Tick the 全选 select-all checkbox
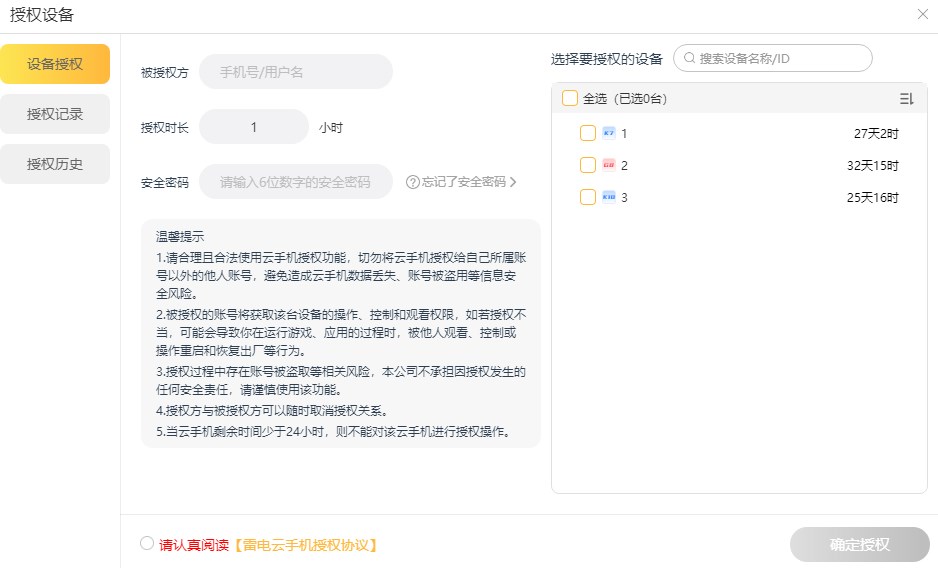The image size is (938, 568). pos(570,98)
